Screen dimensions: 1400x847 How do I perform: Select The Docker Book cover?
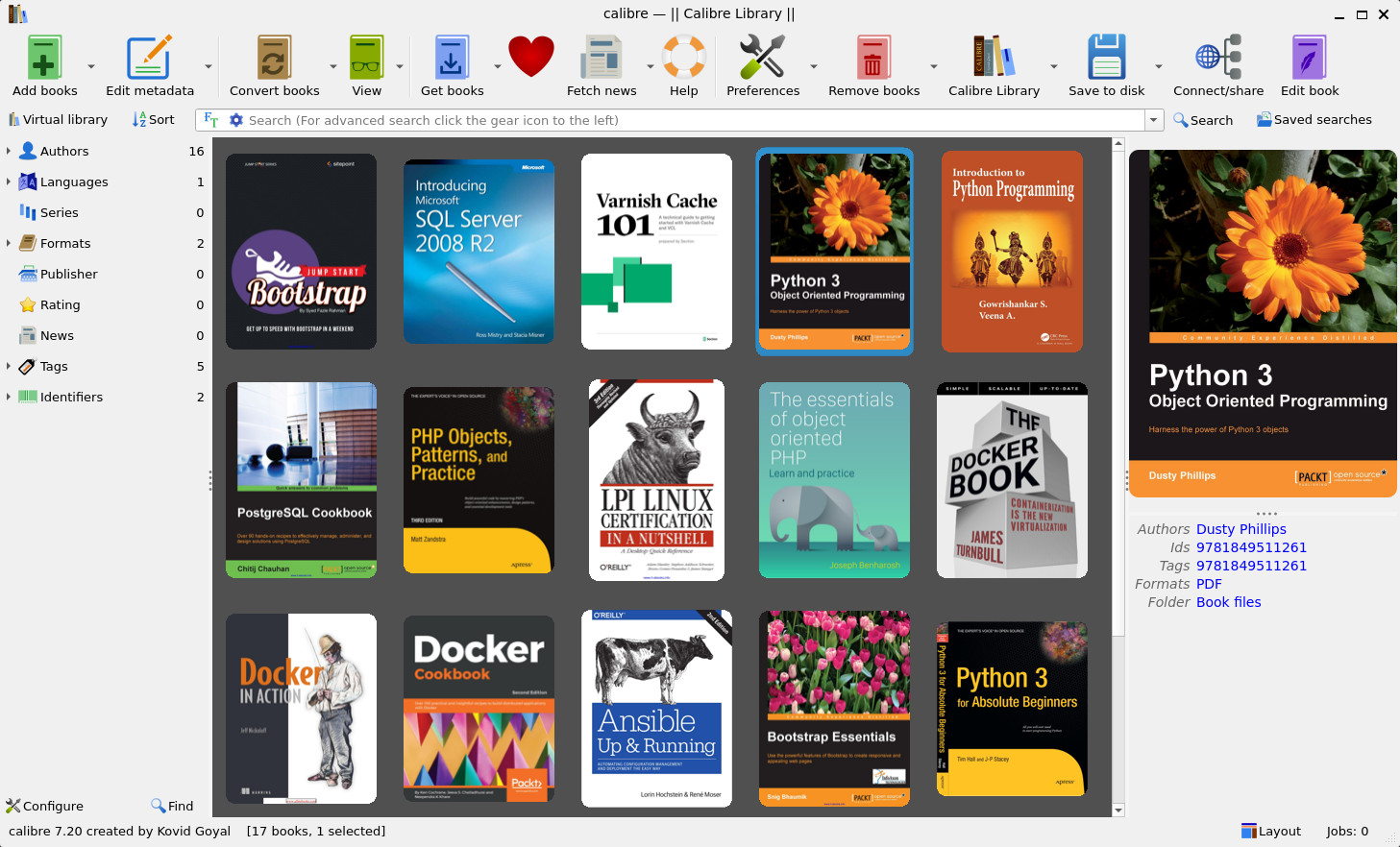1012,480
